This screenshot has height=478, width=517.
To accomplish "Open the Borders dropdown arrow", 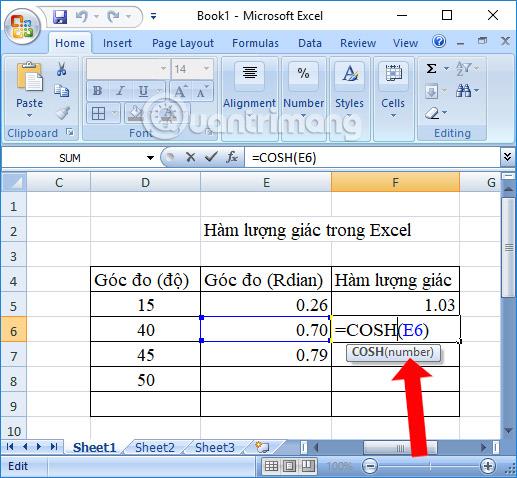I will pyautogui.click(x=115, y=113).
